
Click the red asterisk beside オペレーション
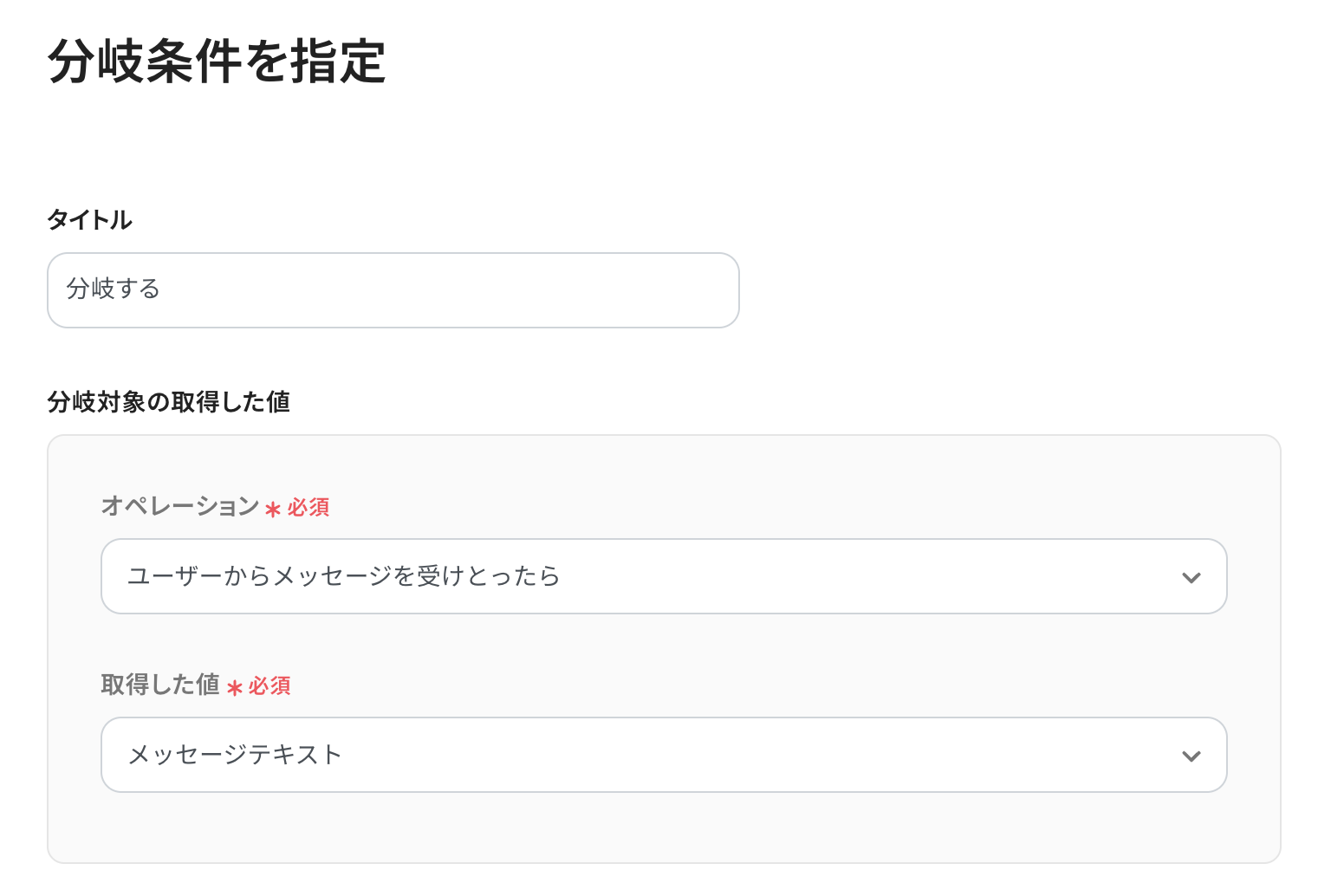(273, 510)
